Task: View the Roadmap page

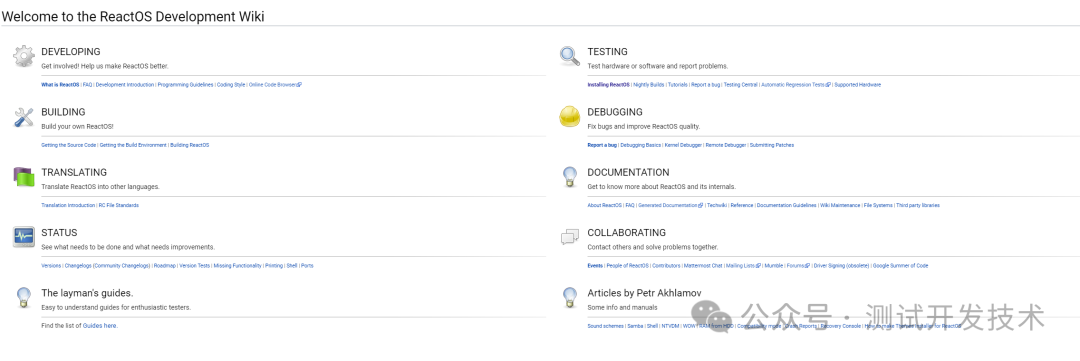Action: 165,265
